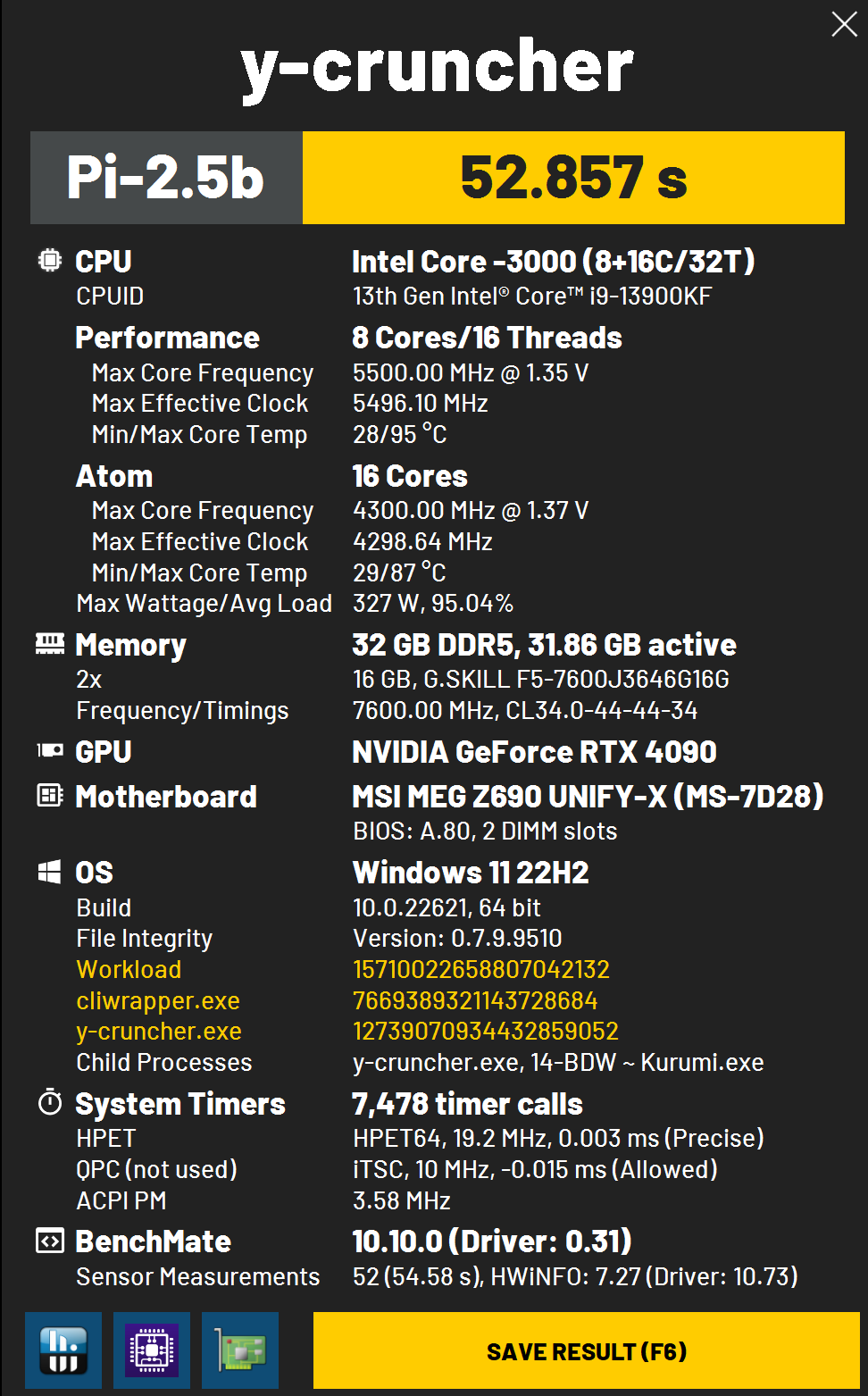Open HWiNFO via the blue bar-chart icon
This screenshot has width=868, height=1396.
[x=63, y=1350]
